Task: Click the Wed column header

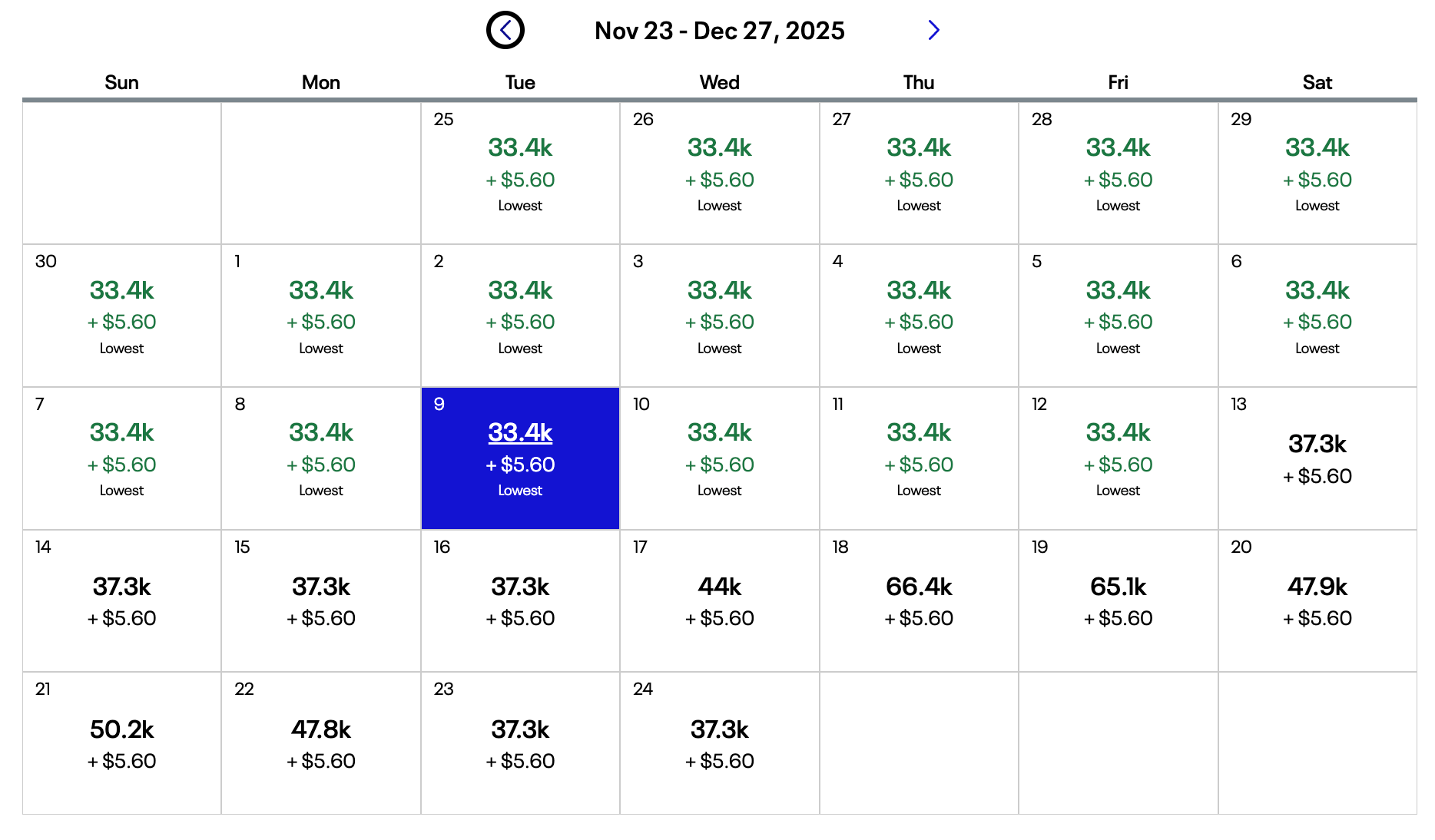Action: pyautogui.click(x=718, y=81)
